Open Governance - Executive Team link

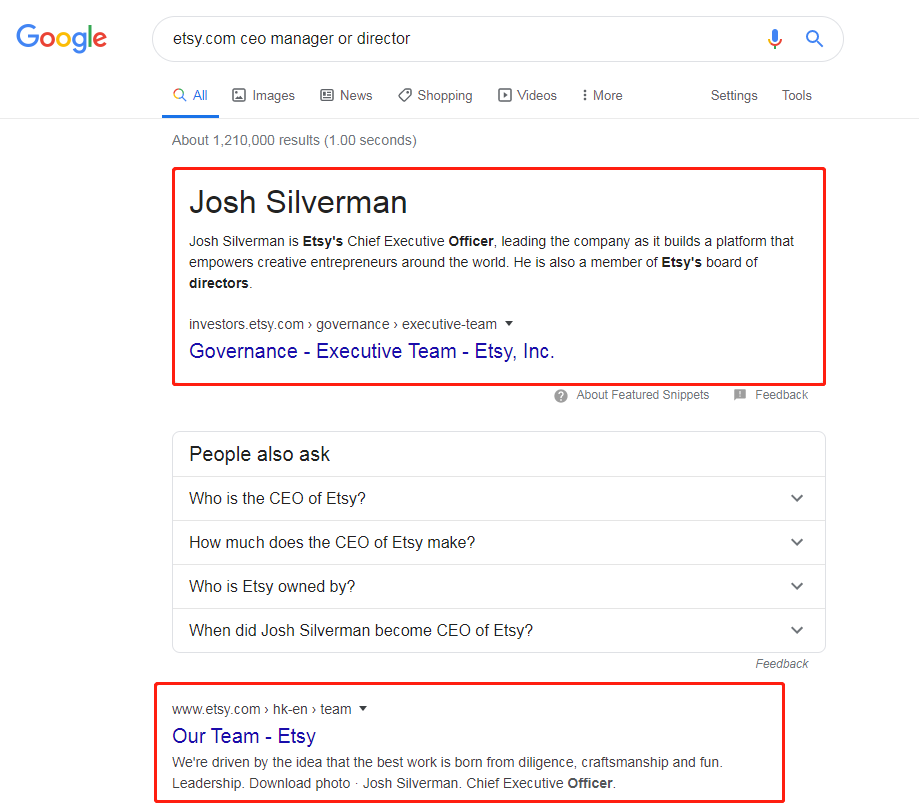372,351
